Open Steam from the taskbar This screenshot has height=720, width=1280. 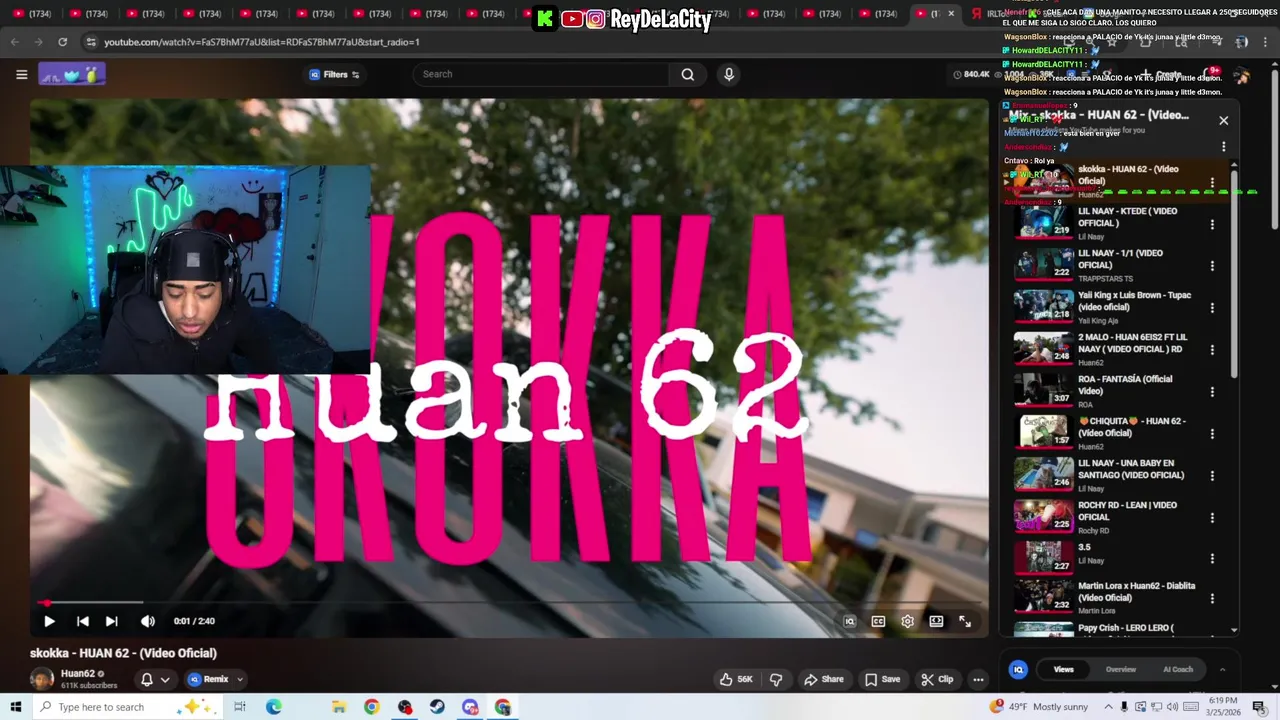(x=437, y=707)
